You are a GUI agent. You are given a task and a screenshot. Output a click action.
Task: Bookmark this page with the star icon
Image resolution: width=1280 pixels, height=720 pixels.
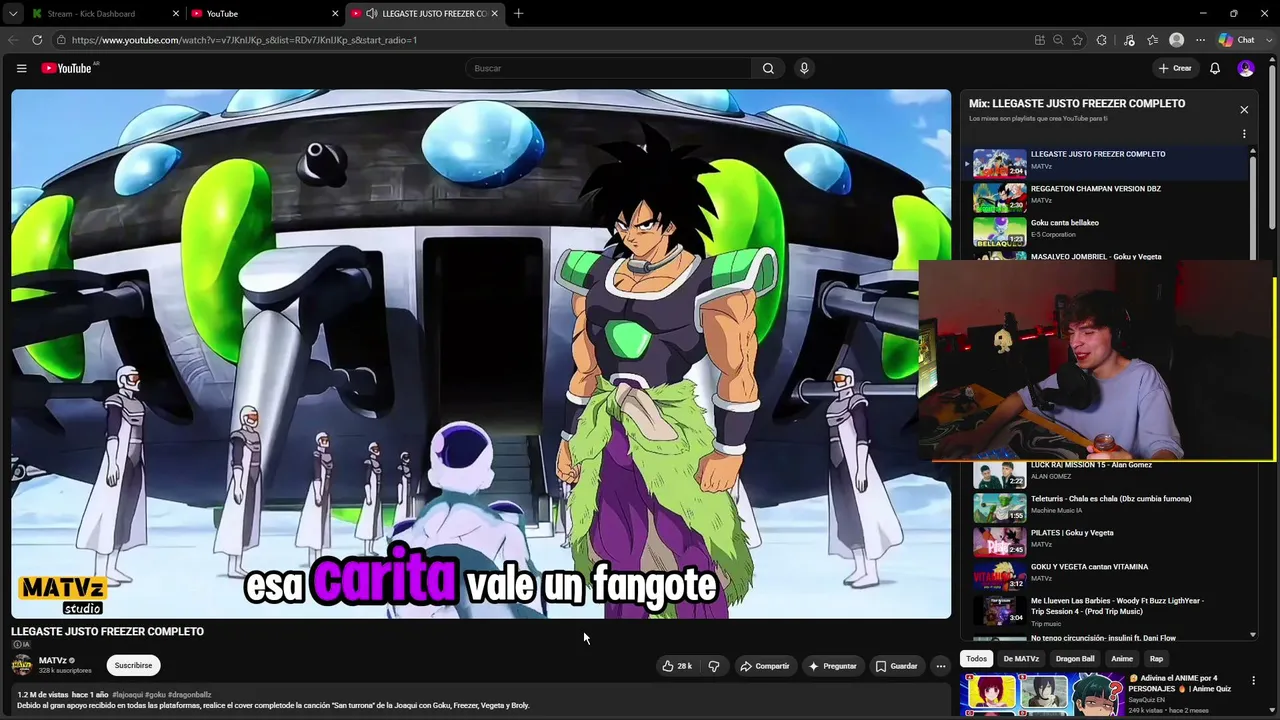click(1077, 40)
